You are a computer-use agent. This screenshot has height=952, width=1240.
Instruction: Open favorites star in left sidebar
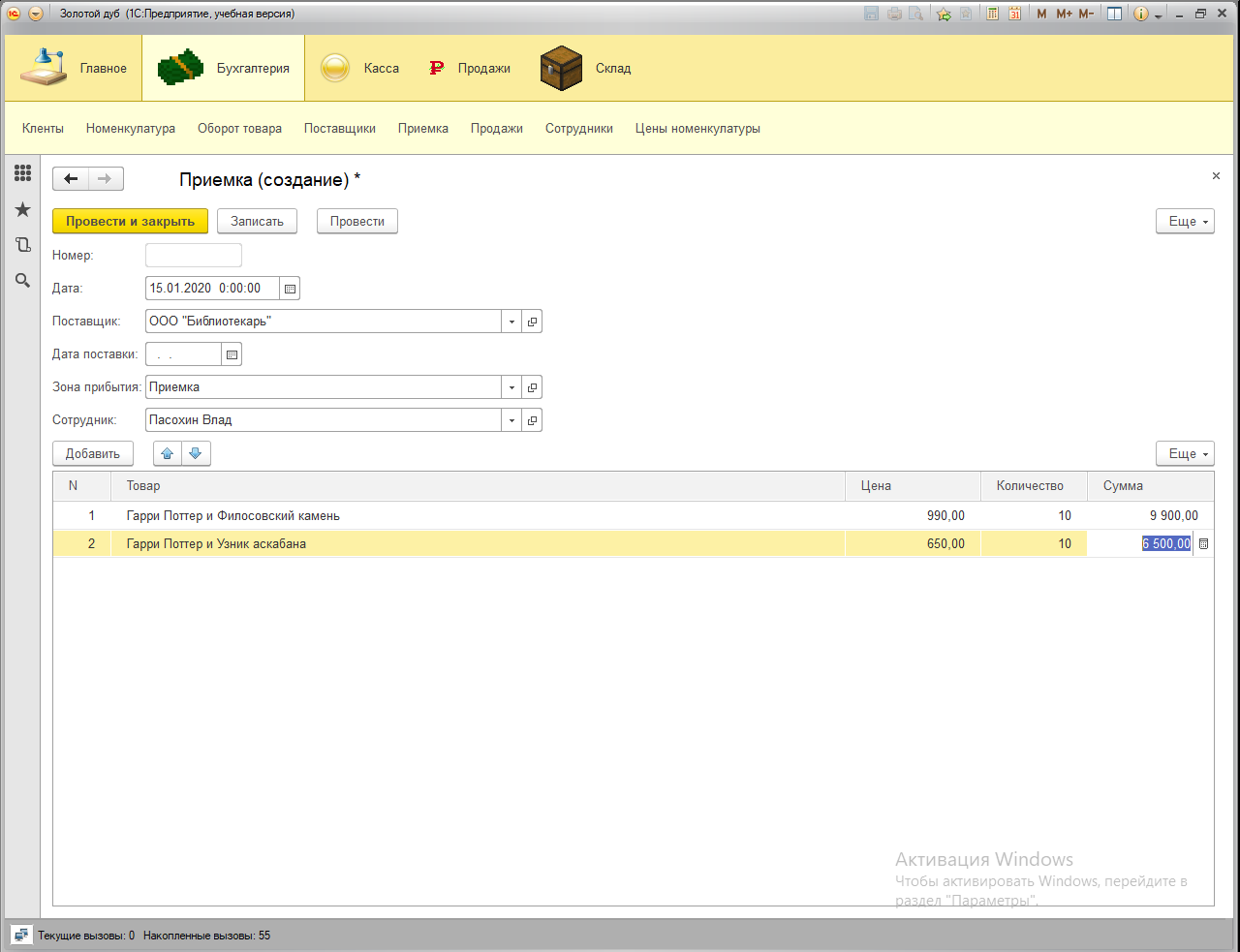[x=22, y=209]
